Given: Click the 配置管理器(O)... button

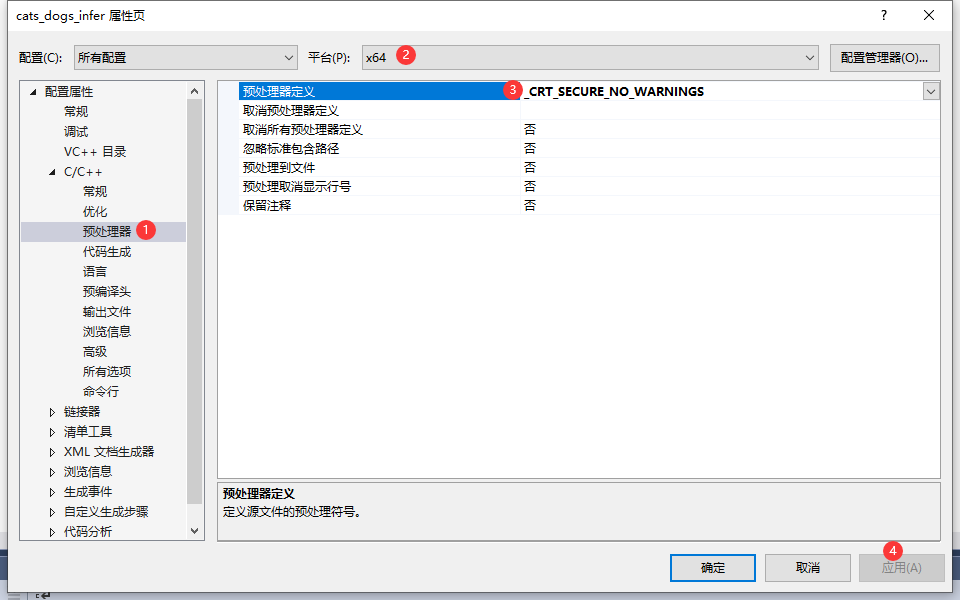Looking at the screenshot, I should [884, 58].
